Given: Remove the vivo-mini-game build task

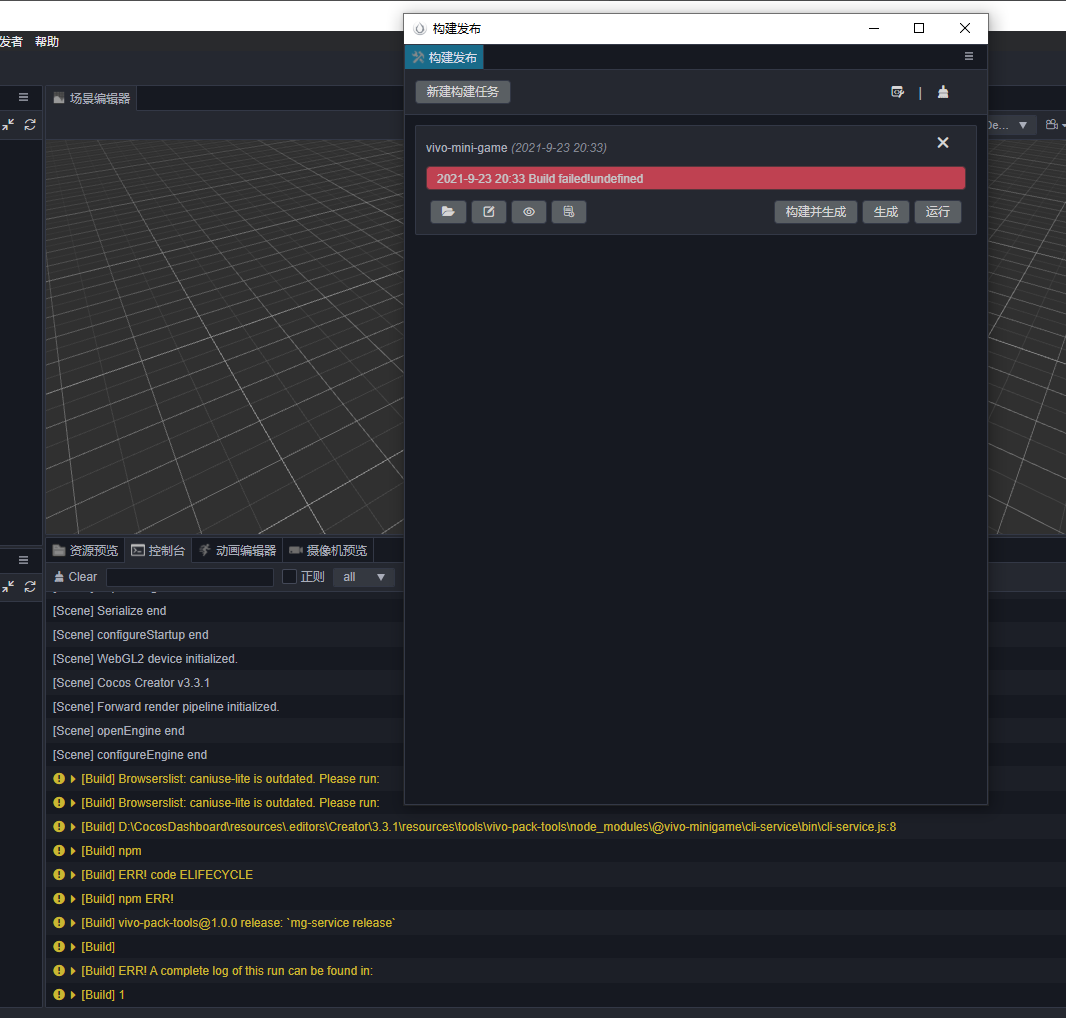Looking at the screenshot, I should tap(943, 142).
